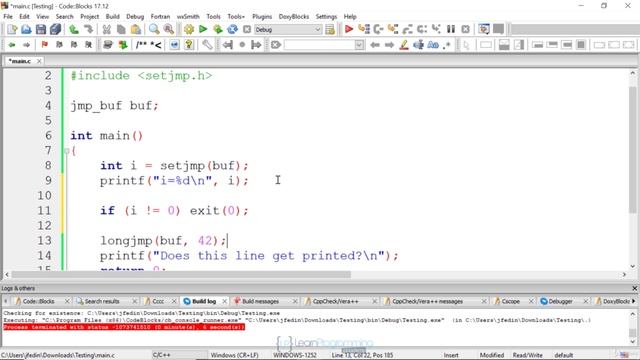The width and height of the screenshot is (640, 360).
Task: Toggle a bookmark with the red flag icon
Action: (44, 44)
